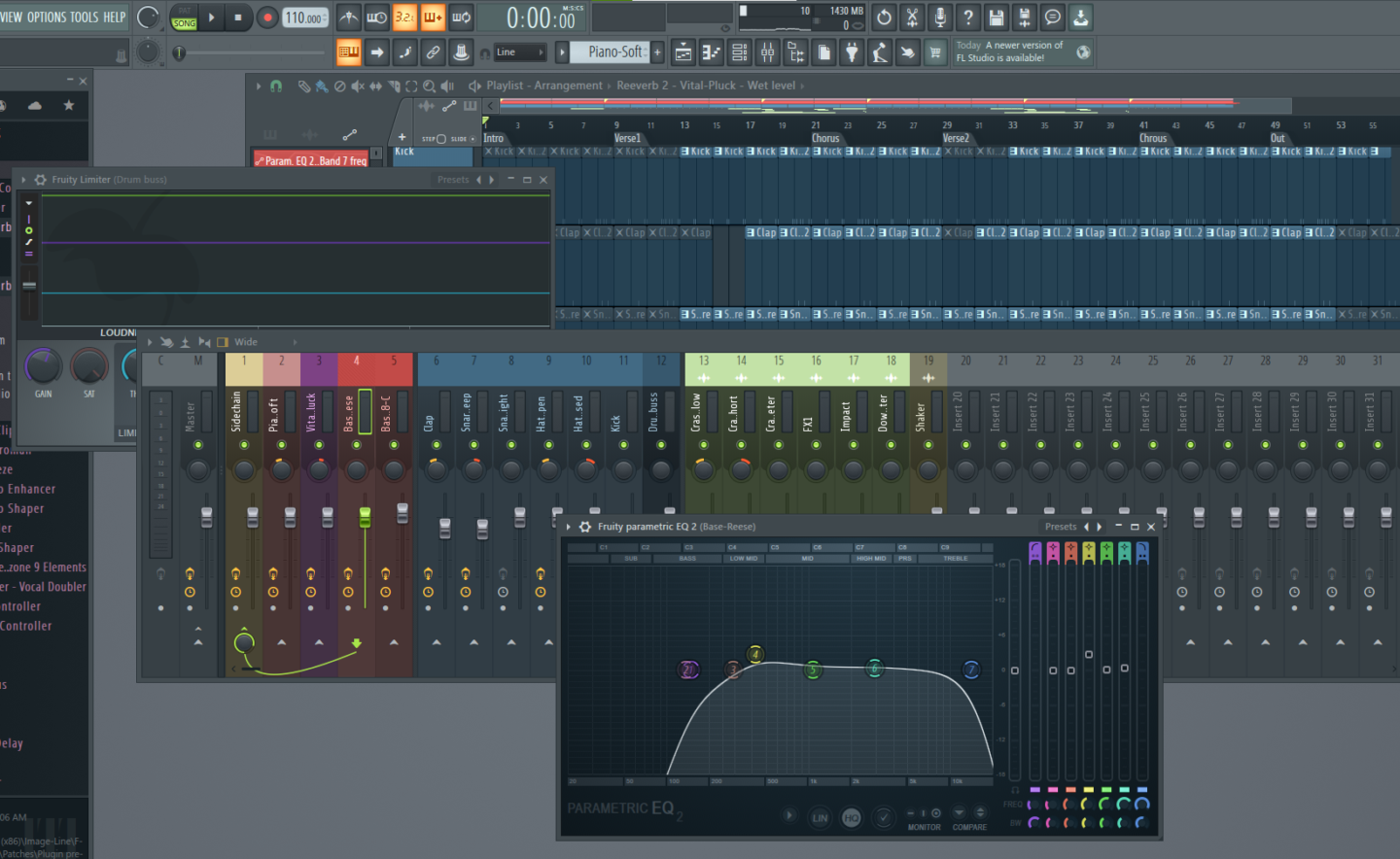Click the undo history circular arrow icon
This screenshot has width=1400, height=859.
pos(884,17)
